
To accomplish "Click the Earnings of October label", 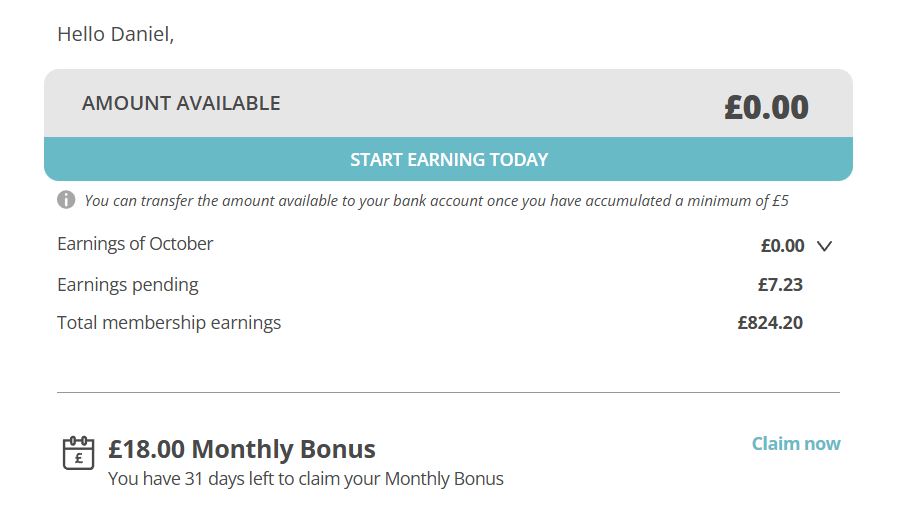I will (135, 244).
